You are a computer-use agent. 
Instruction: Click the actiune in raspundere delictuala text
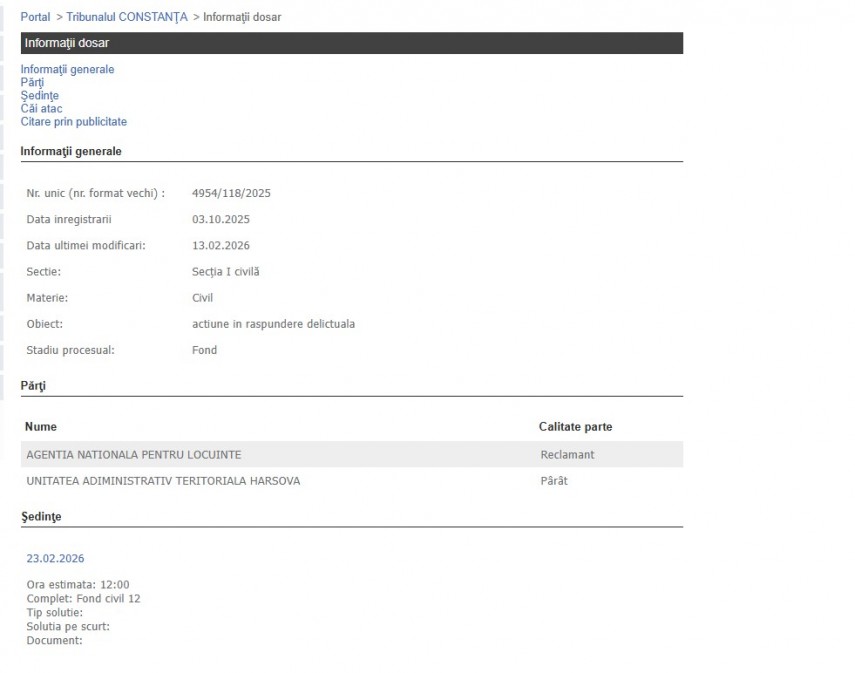pos(273,324)
